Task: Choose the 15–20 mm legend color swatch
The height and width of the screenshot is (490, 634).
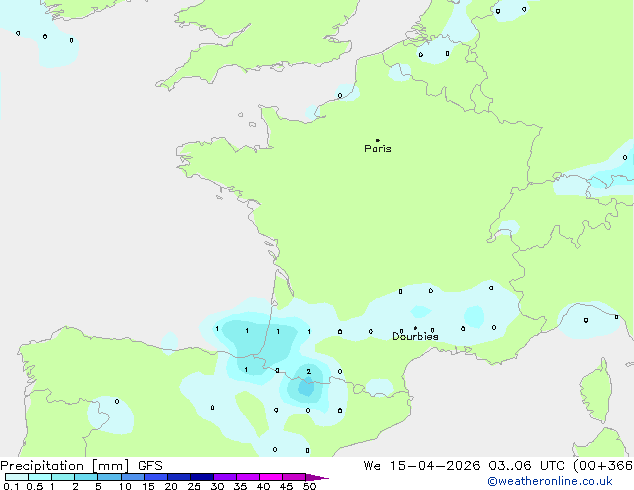Action: point(156,477)
